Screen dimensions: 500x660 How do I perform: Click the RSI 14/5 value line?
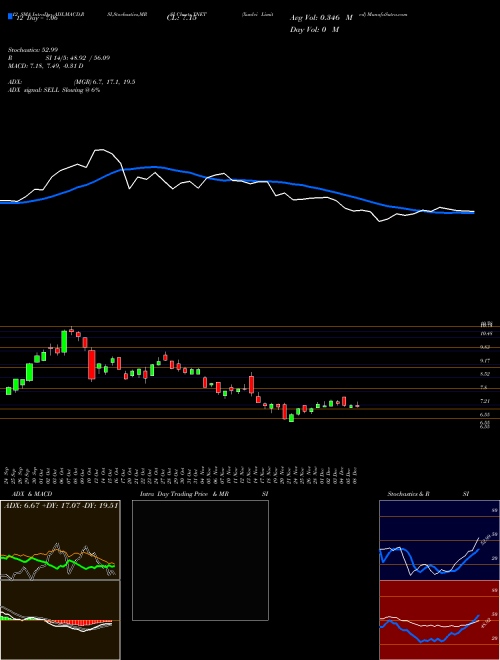pyautogui.click(x=59, y=58)
